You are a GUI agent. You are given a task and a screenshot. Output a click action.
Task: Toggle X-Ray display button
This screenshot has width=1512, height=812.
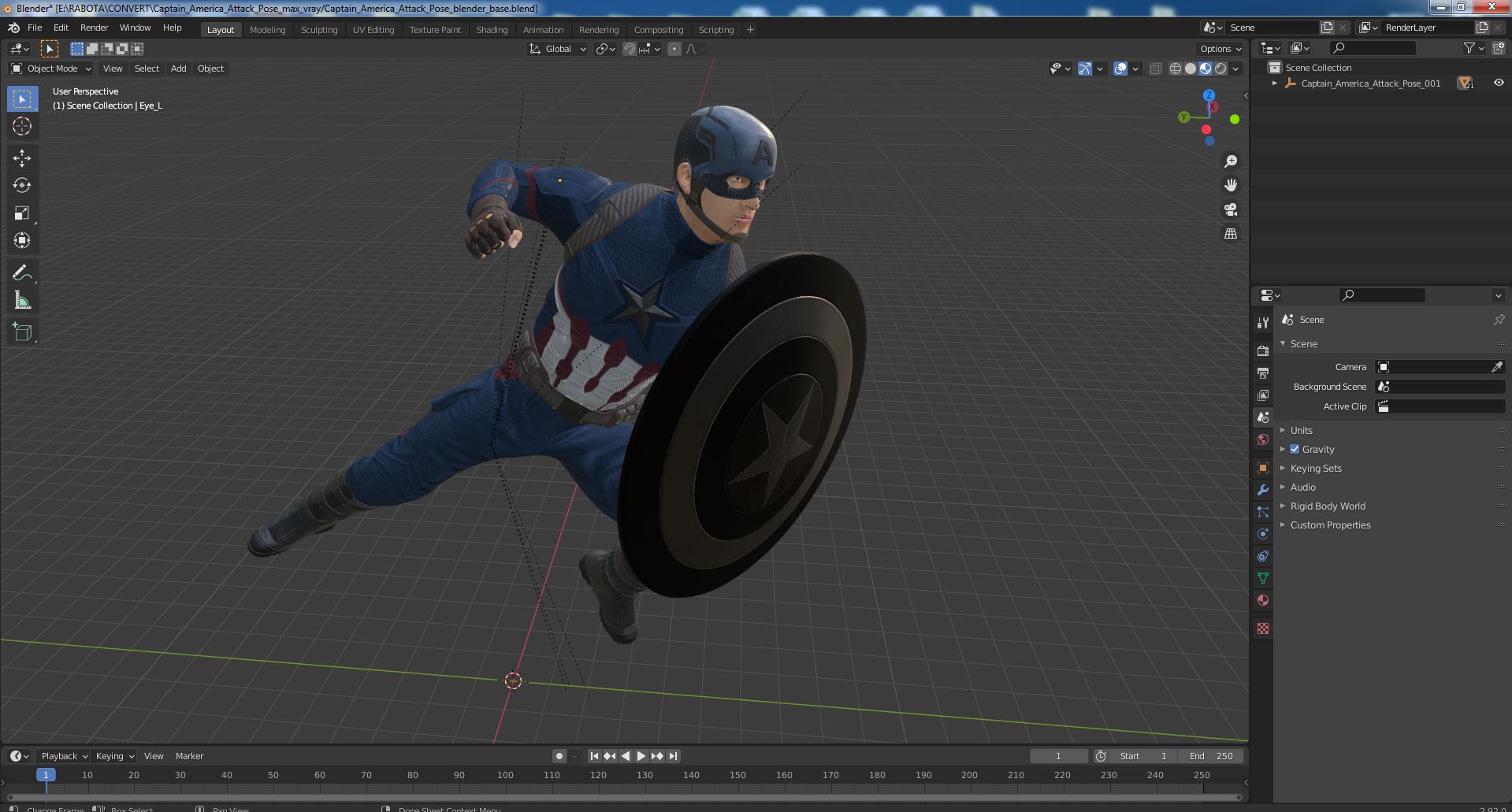pos(1155,69)
